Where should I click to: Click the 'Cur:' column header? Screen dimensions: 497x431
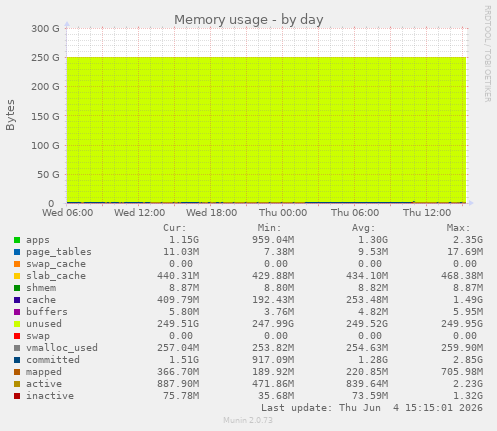[175, 228]
